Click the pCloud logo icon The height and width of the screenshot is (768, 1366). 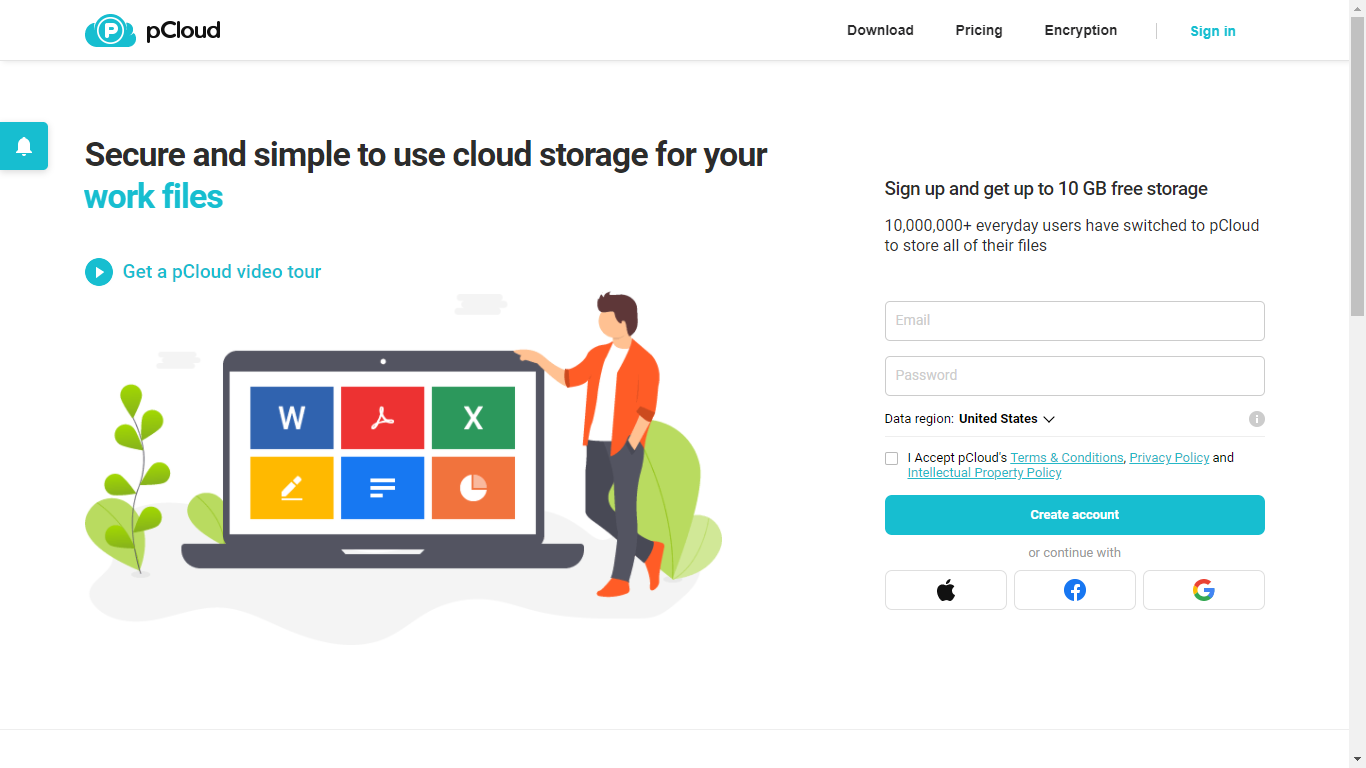point(110,31)
